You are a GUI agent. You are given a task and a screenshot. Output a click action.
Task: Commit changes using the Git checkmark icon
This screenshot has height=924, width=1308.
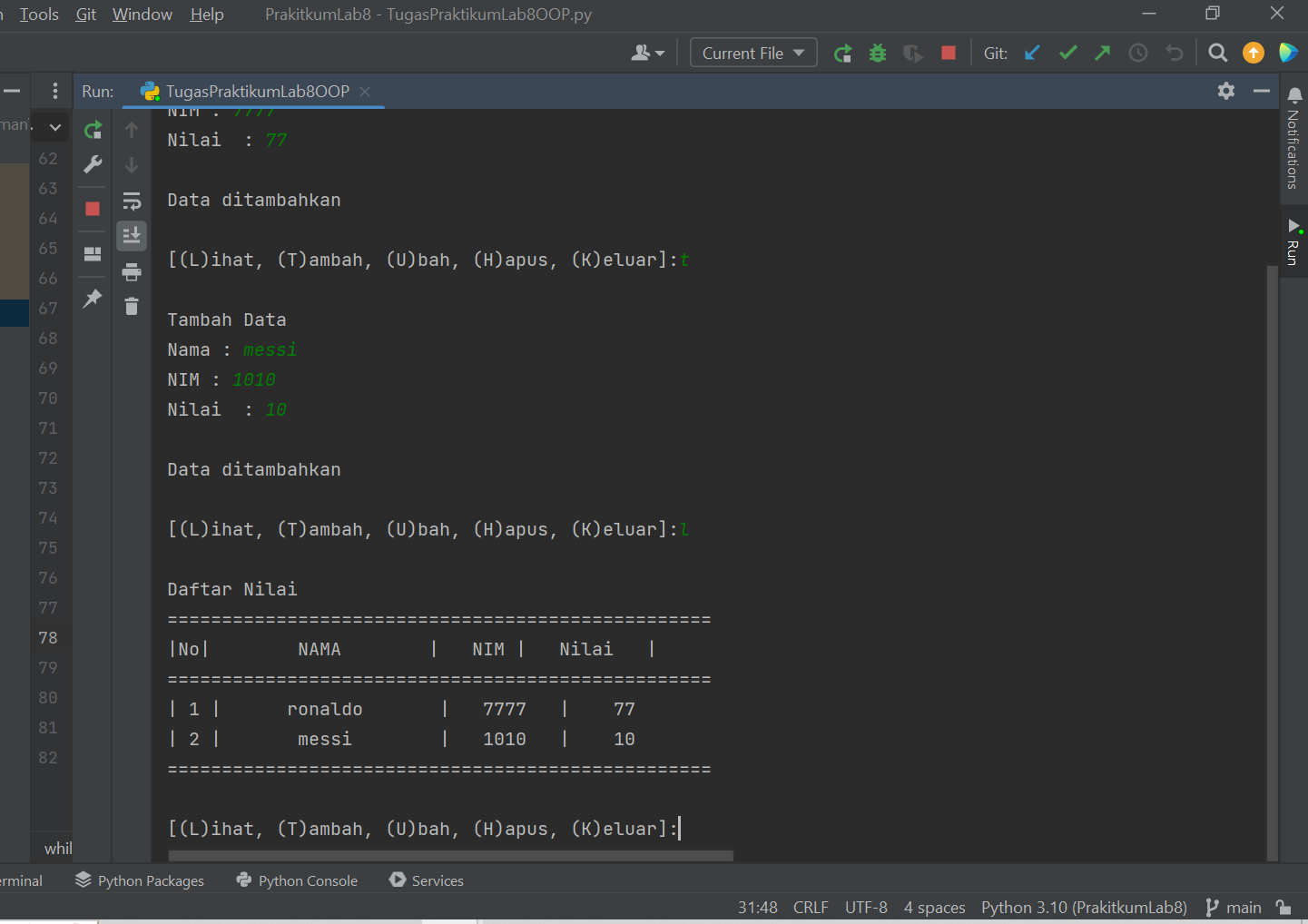pos(1067,52)
